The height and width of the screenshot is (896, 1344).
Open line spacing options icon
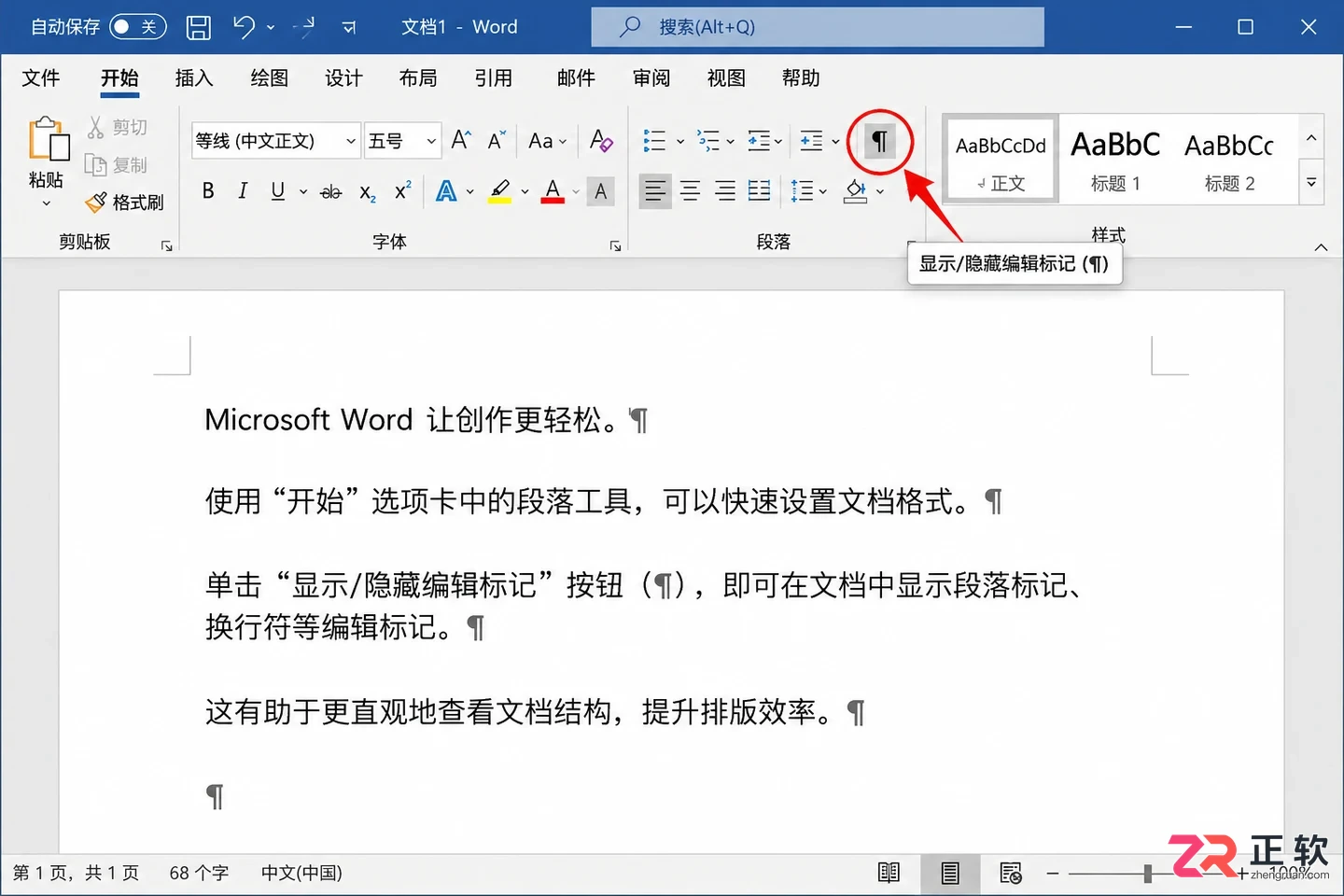coord(802,191)
